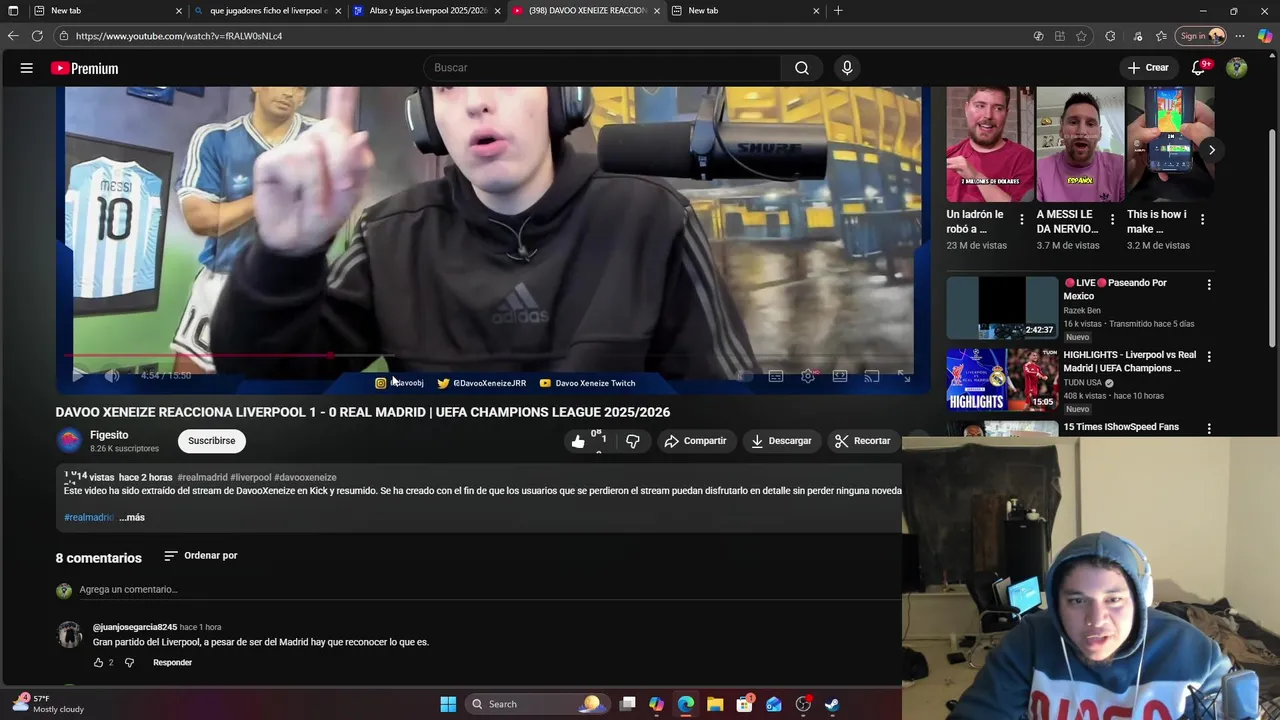
Task: Focus the YouTube Buscar search field
Action: [602, 68]
